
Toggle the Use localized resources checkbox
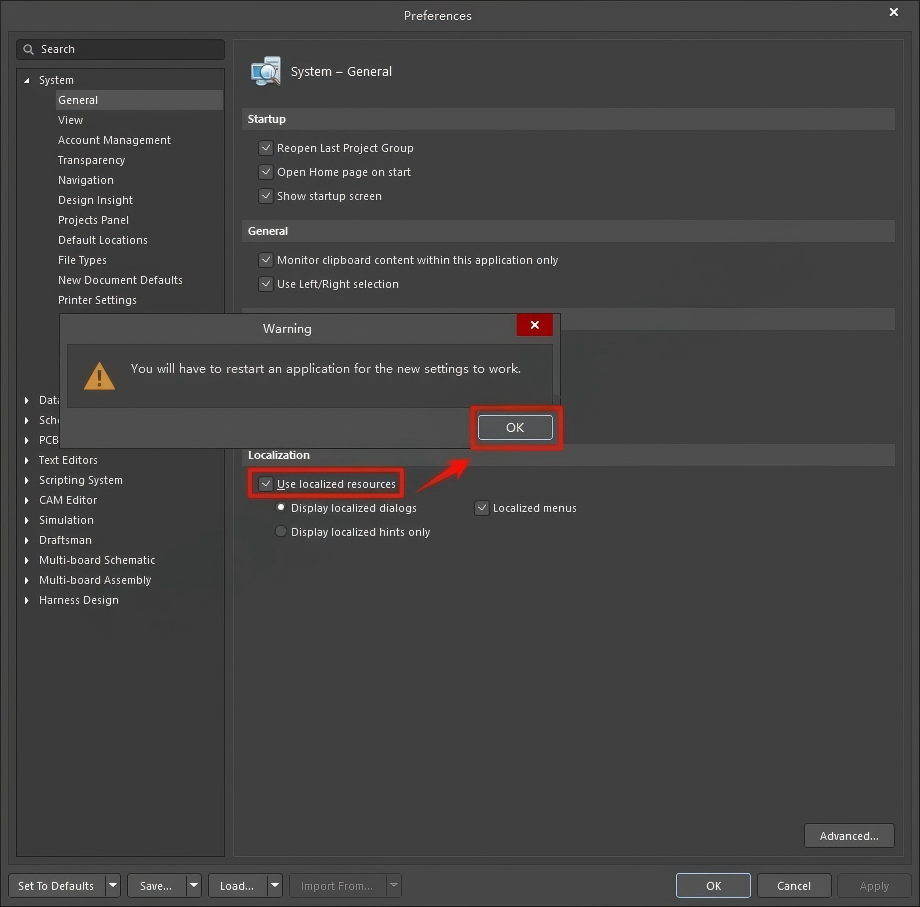[x=266, y=484]
